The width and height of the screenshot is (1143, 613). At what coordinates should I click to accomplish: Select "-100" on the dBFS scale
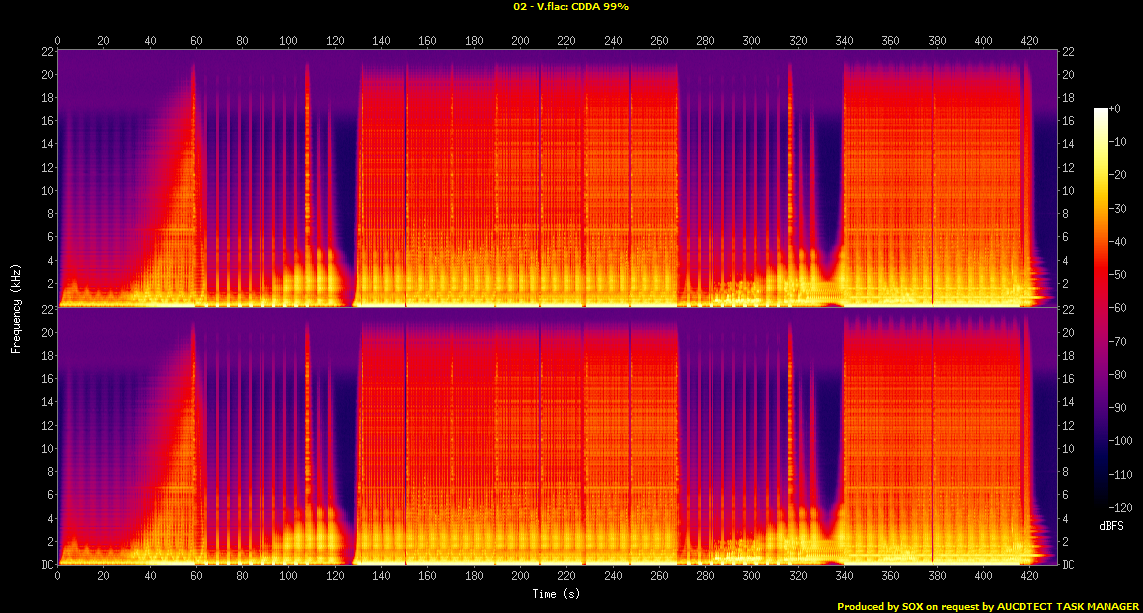pyautogui.click(x=1120, y=441)
